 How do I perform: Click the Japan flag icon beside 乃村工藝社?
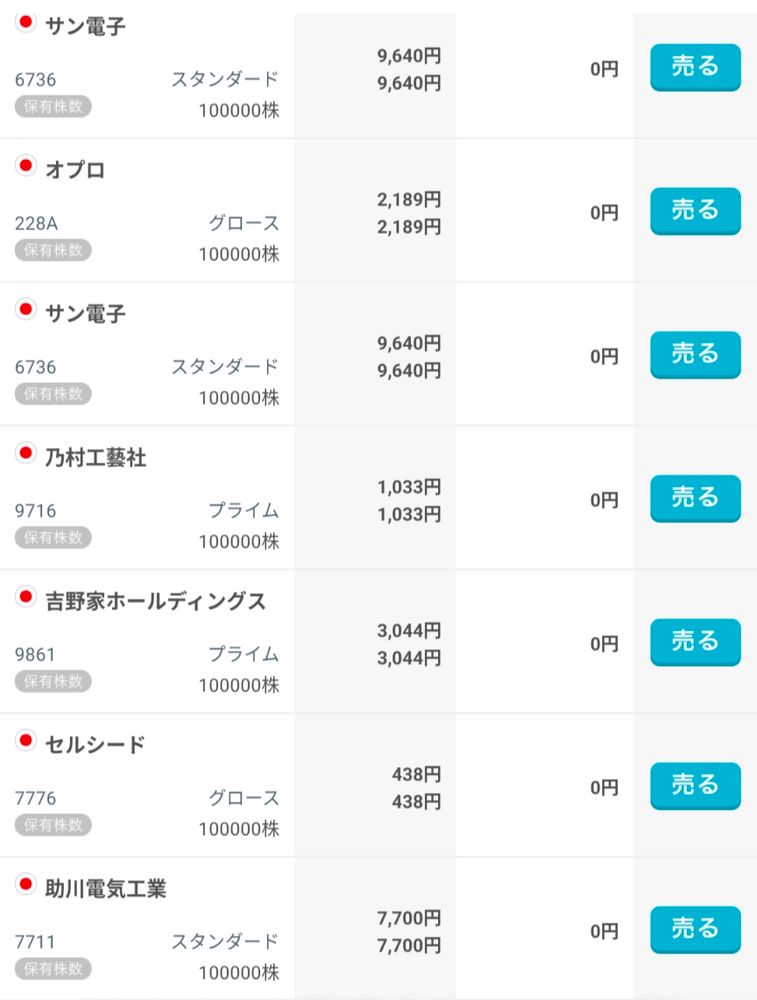click(26, 454)
